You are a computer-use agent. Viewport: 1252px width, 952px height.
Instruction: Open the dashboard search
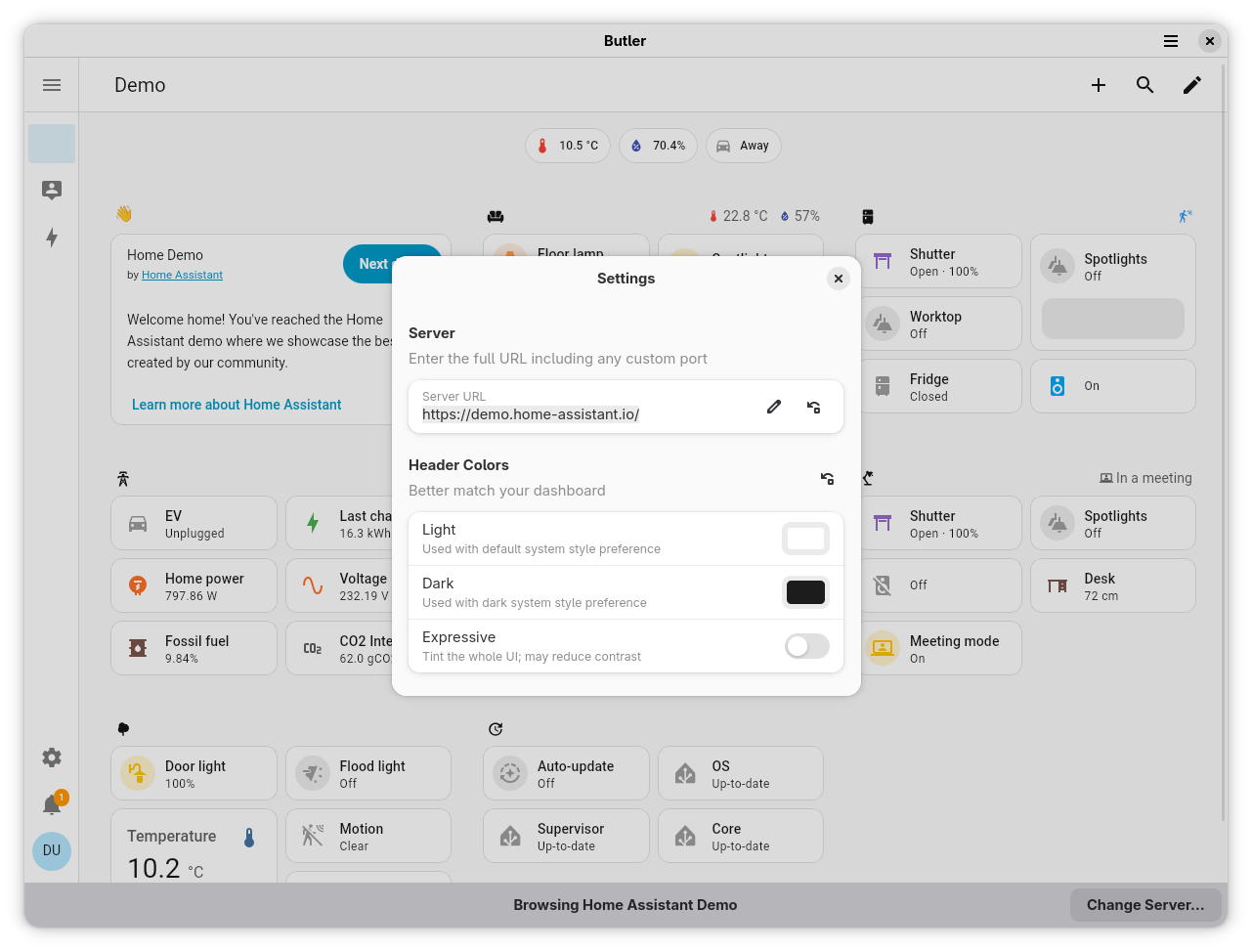pos(1145,85)
